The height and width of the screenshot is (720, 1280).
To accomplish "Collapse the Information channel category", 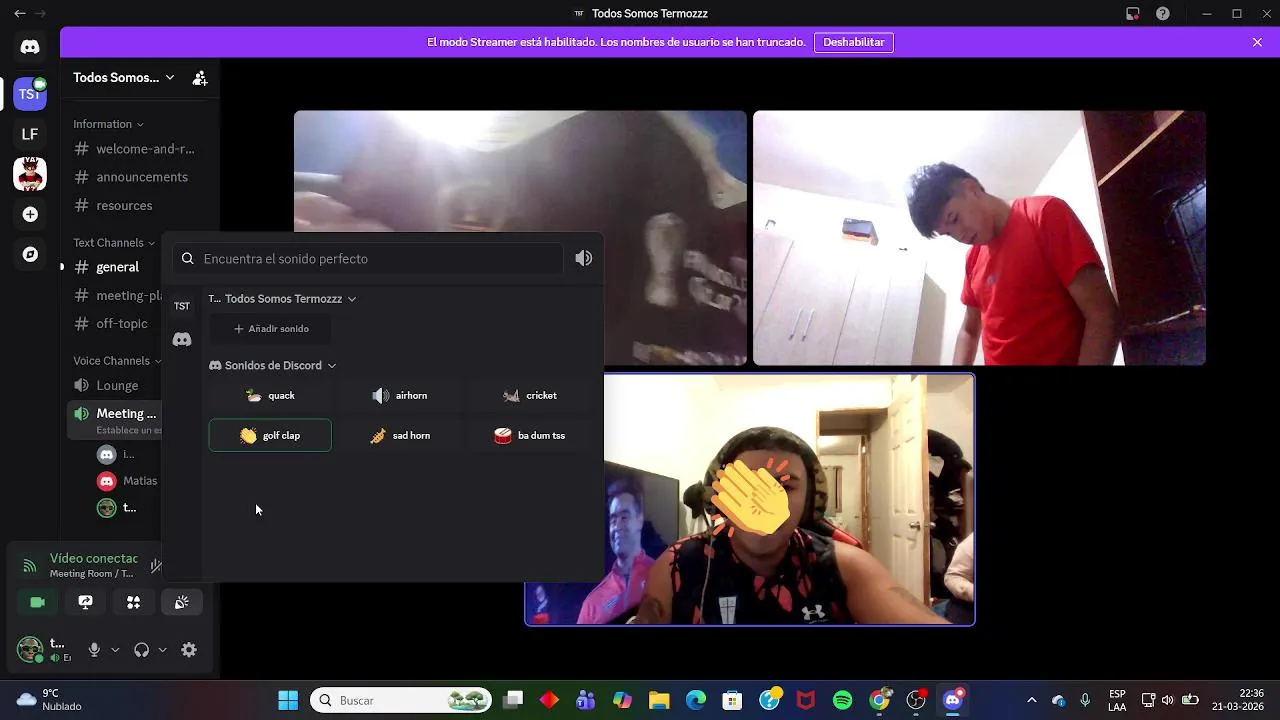I will (108, 124).
